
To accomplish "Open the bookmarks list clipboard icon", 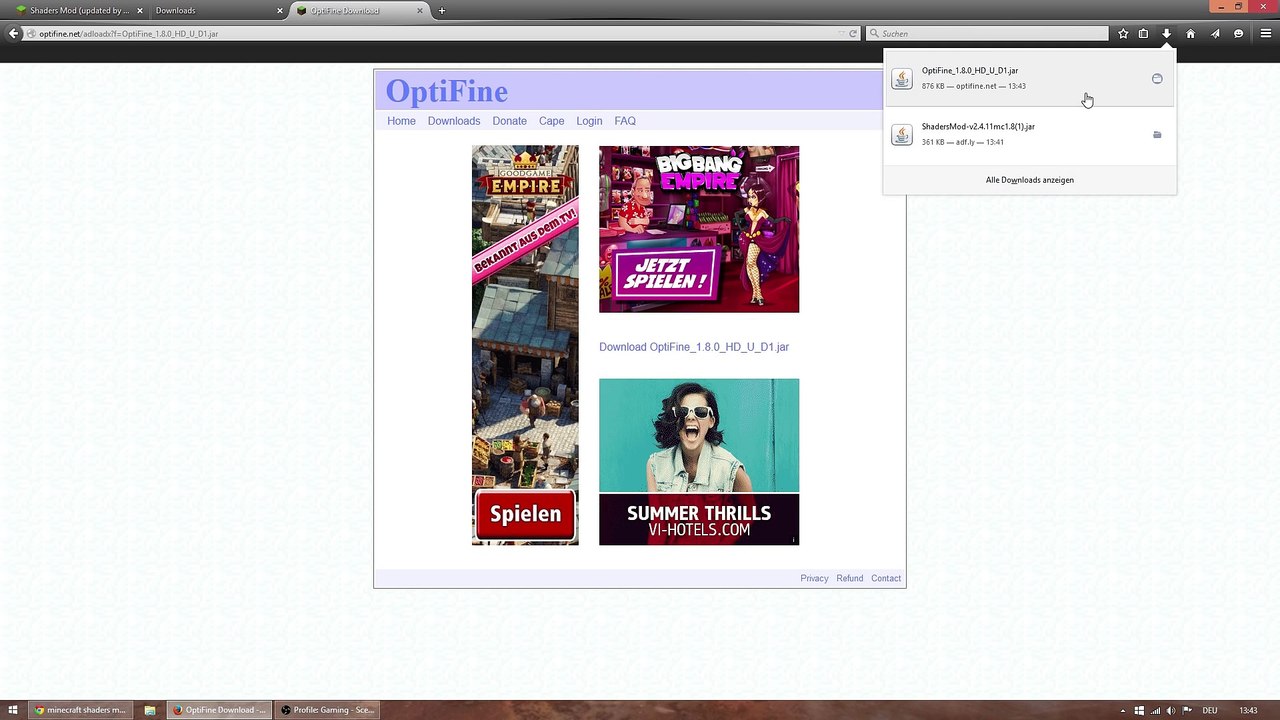I will click(x=1143, y=33).
